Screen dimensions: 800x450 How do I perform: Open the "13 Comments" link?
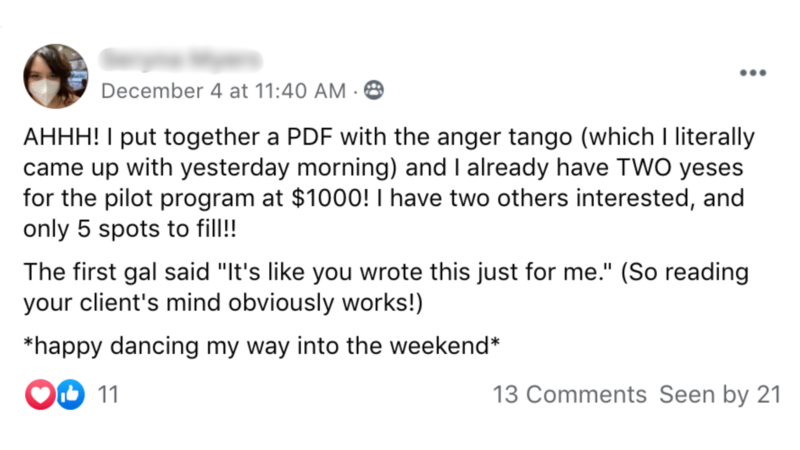coord(569,395)
